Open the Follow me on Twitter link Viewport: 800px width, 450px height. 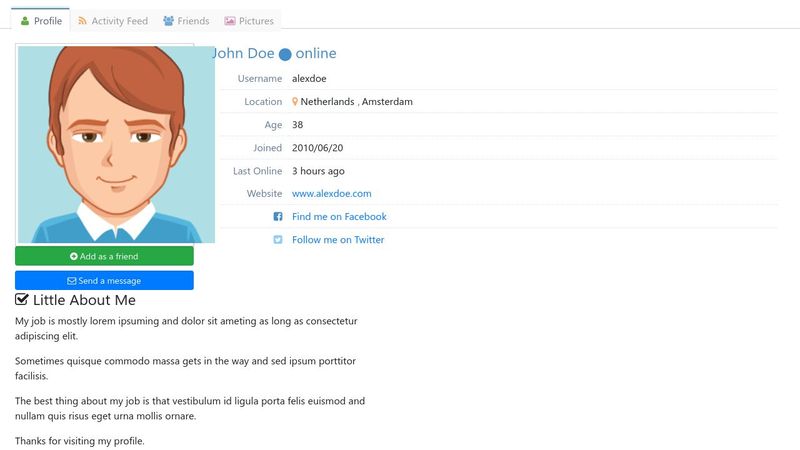click(x=338, y=239)
